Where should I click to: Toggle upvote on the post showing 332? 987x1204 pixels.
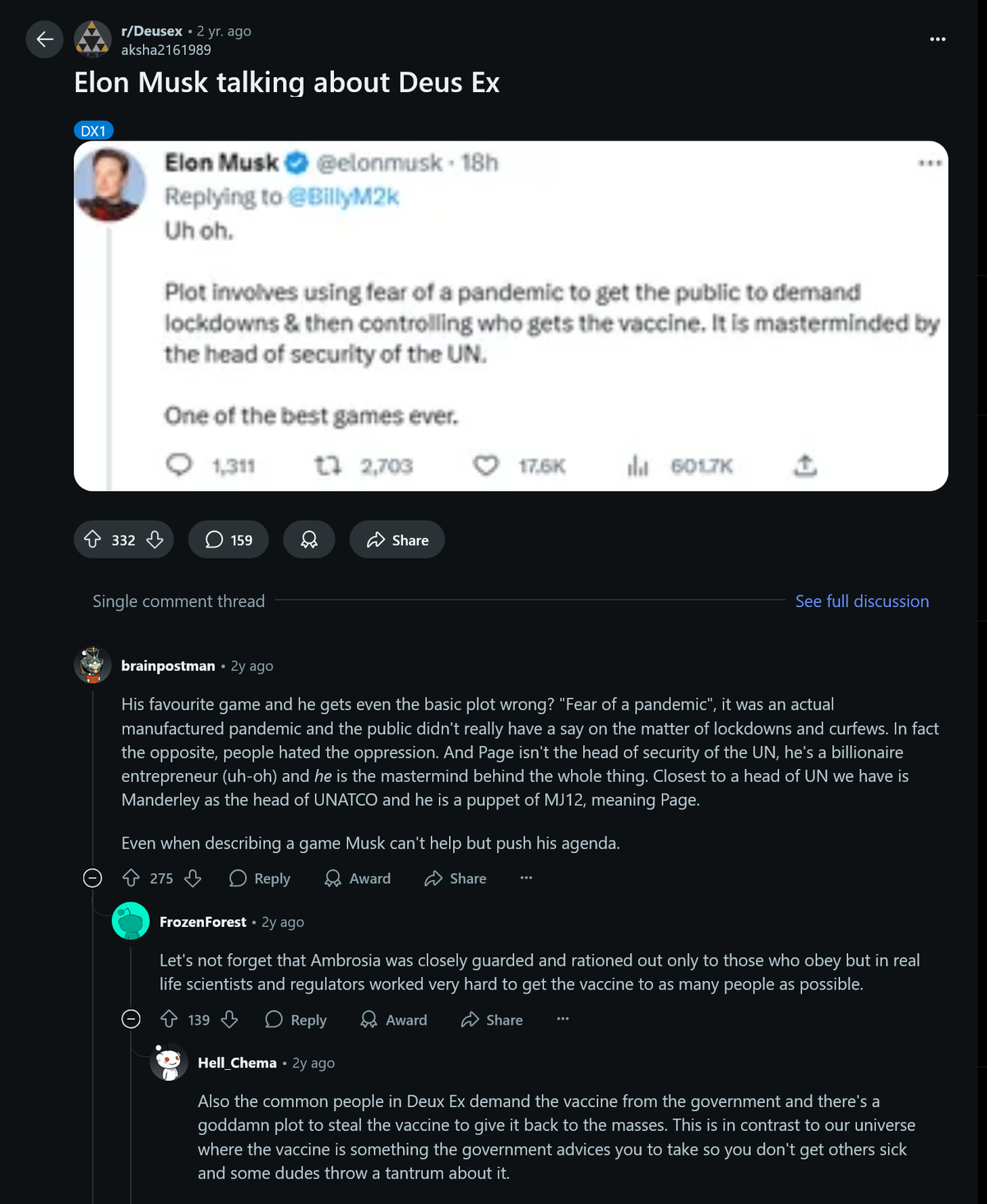pos(97,539)
